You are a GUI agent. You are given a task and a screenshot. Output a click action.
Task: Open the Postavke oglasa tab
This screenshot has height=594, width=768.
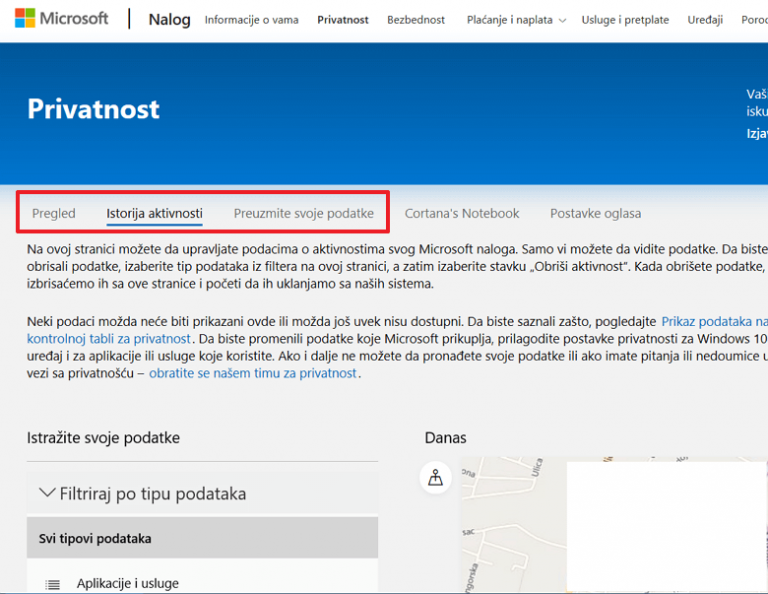pos(596,214)
